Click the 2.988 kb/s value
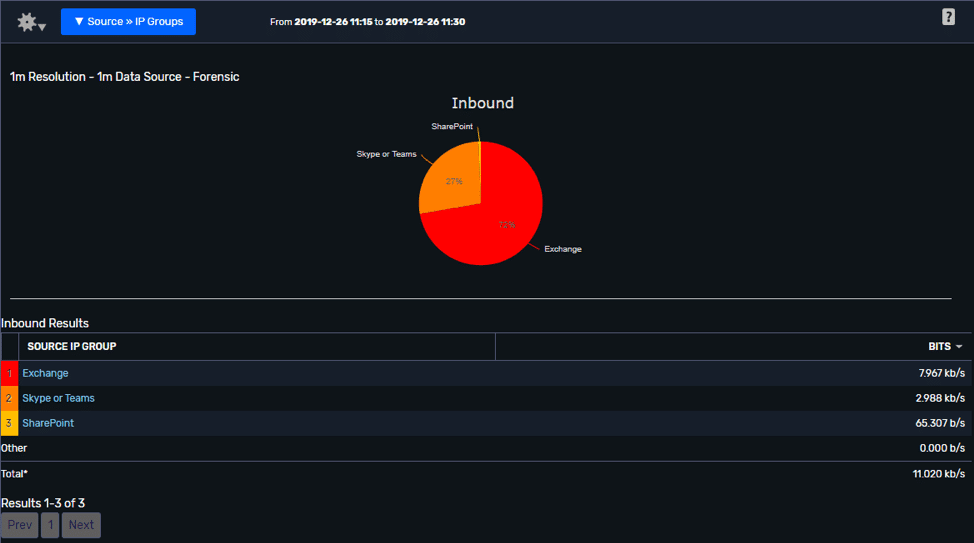 (940, 398)
